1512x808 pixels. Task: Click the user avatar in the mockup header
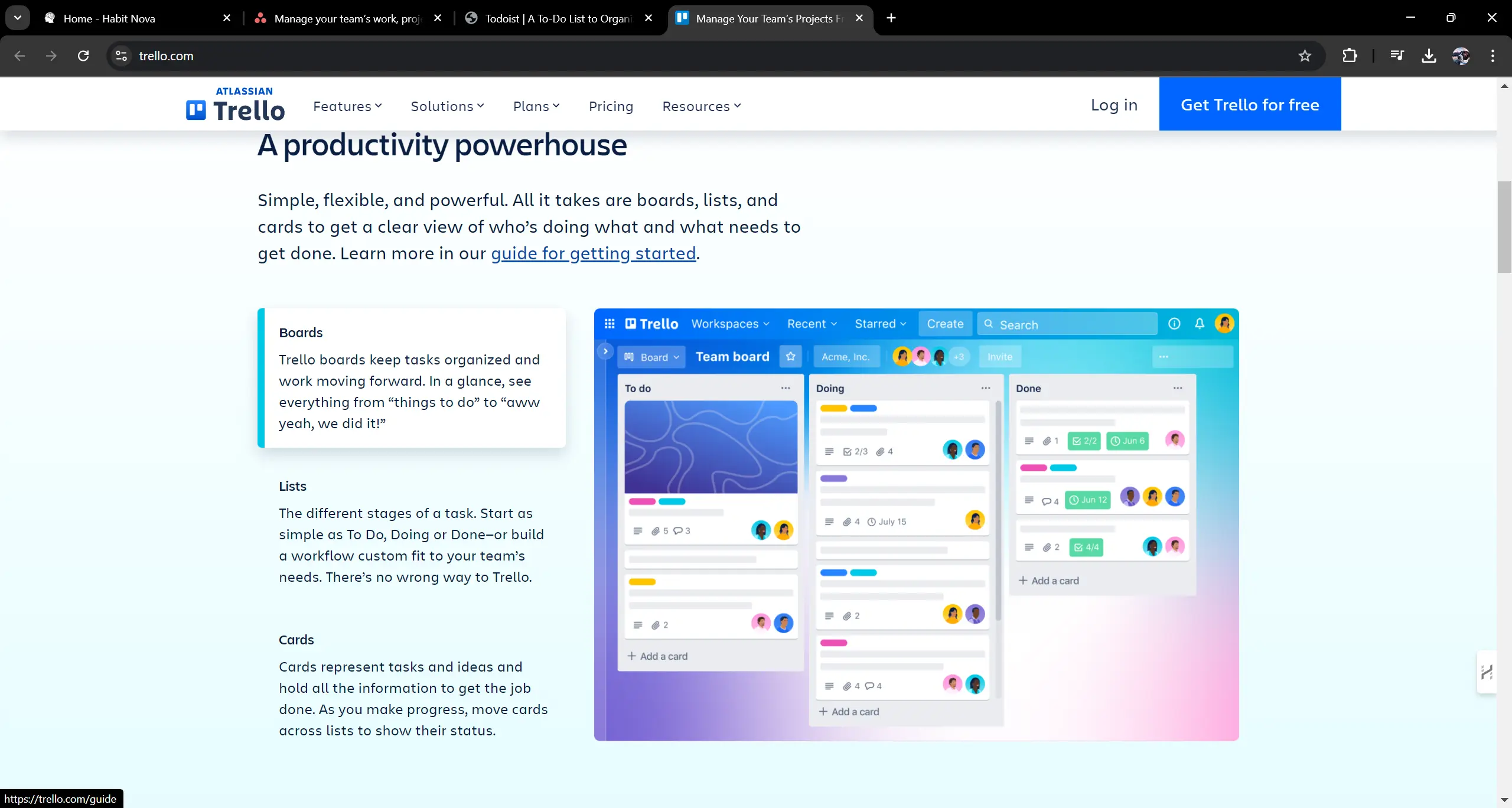tap(1224, 324)
